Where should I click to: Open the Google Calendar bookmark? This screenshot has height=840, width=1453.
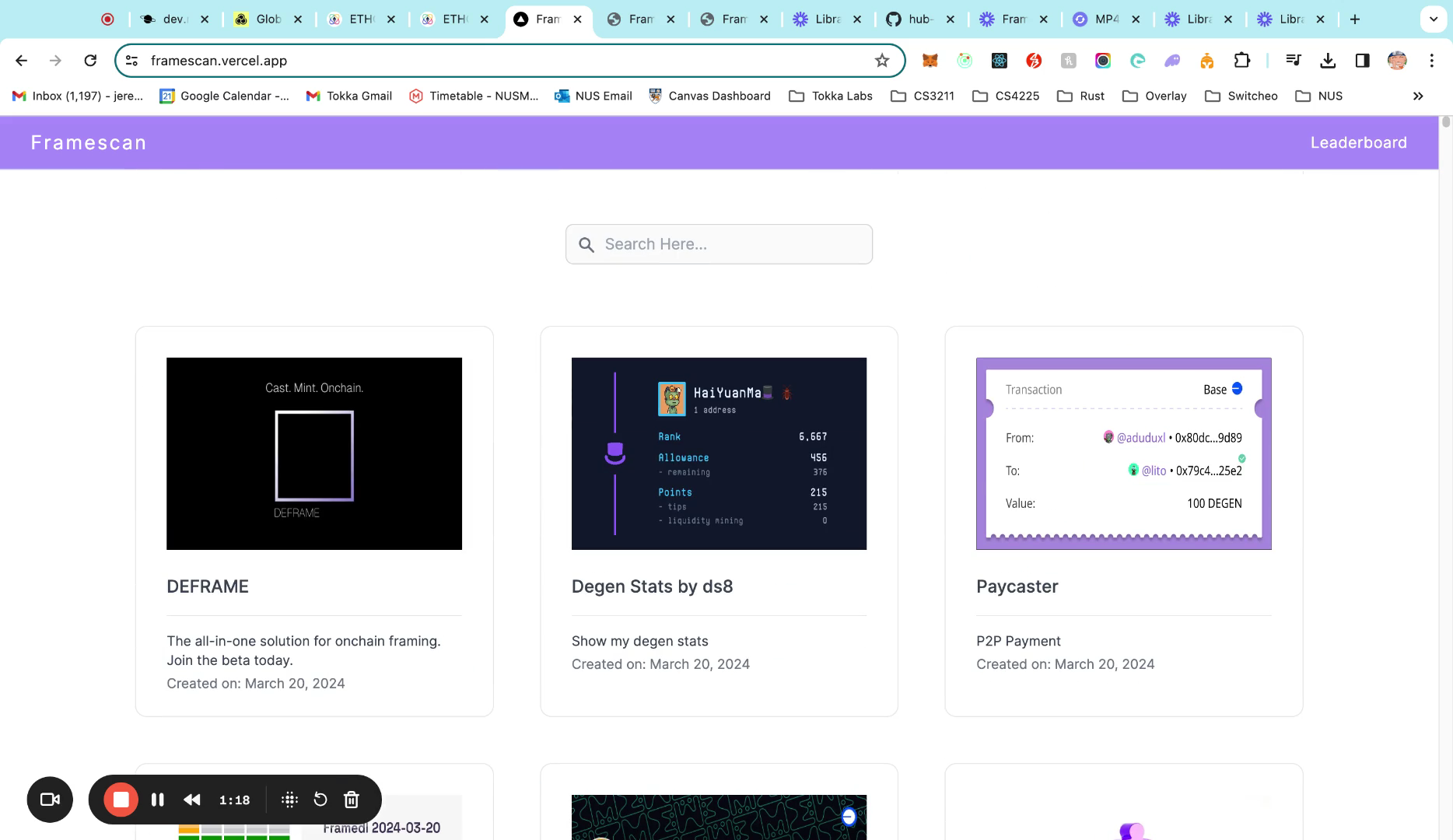224,96
